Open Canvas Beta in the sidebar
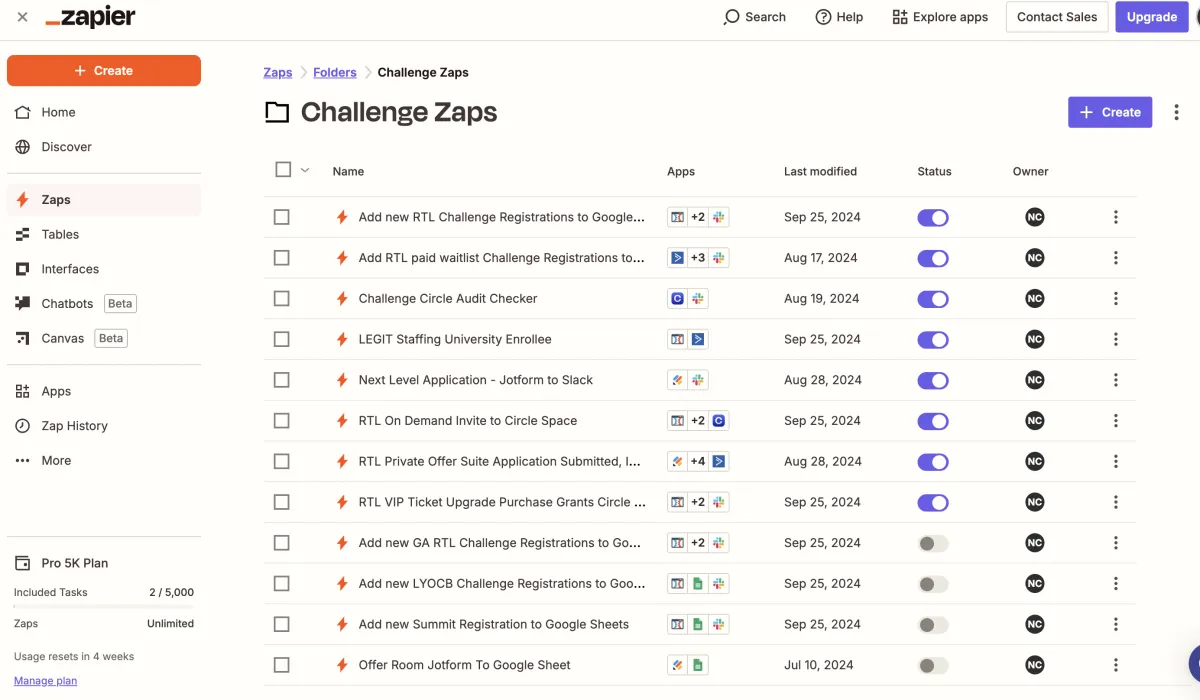The height and width of the screenshot is (700, 1200). (104, 339)
